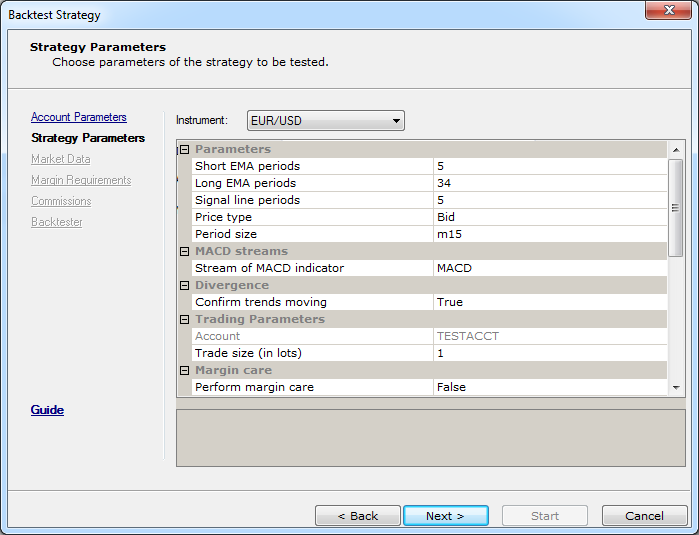Close the Backtest Strategy dialog
The height and width of the screenshot is (535, 699).
[x=668, y=10]
